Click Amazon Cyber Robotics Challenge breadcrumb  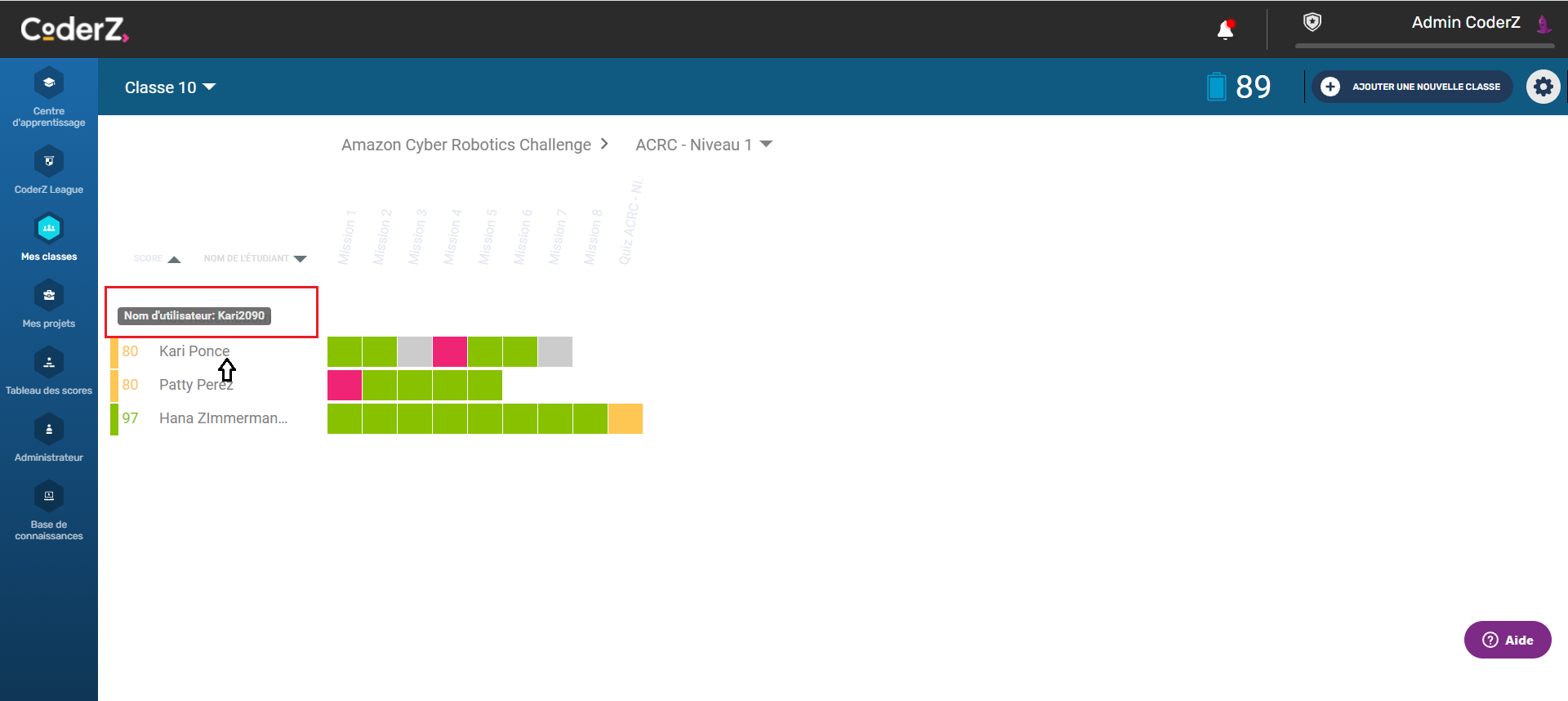pos(465,145)
